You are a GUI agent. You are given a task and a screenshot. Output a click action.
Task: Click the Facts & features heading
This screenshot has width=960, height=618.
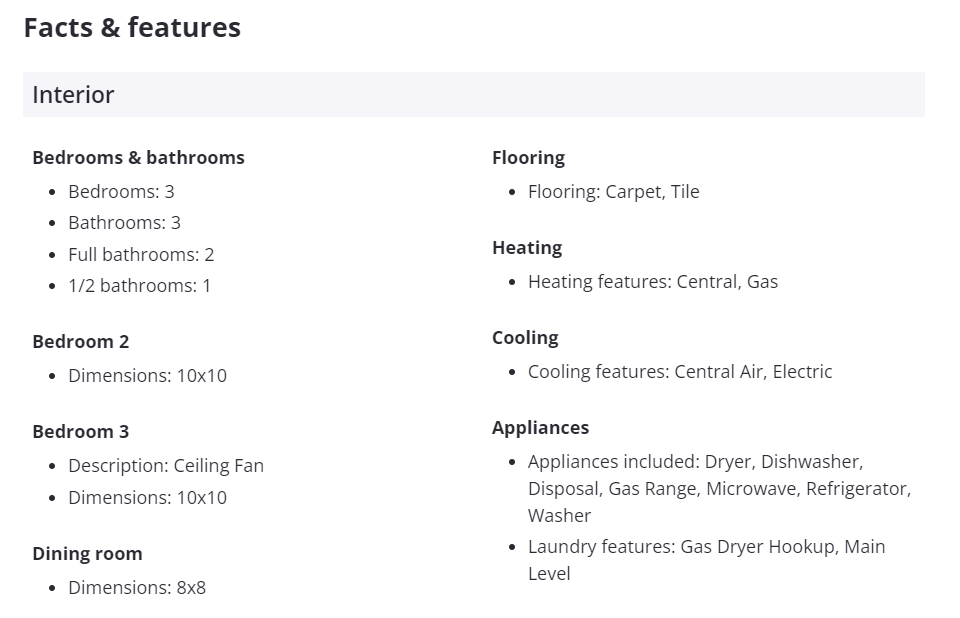(132, 27)
